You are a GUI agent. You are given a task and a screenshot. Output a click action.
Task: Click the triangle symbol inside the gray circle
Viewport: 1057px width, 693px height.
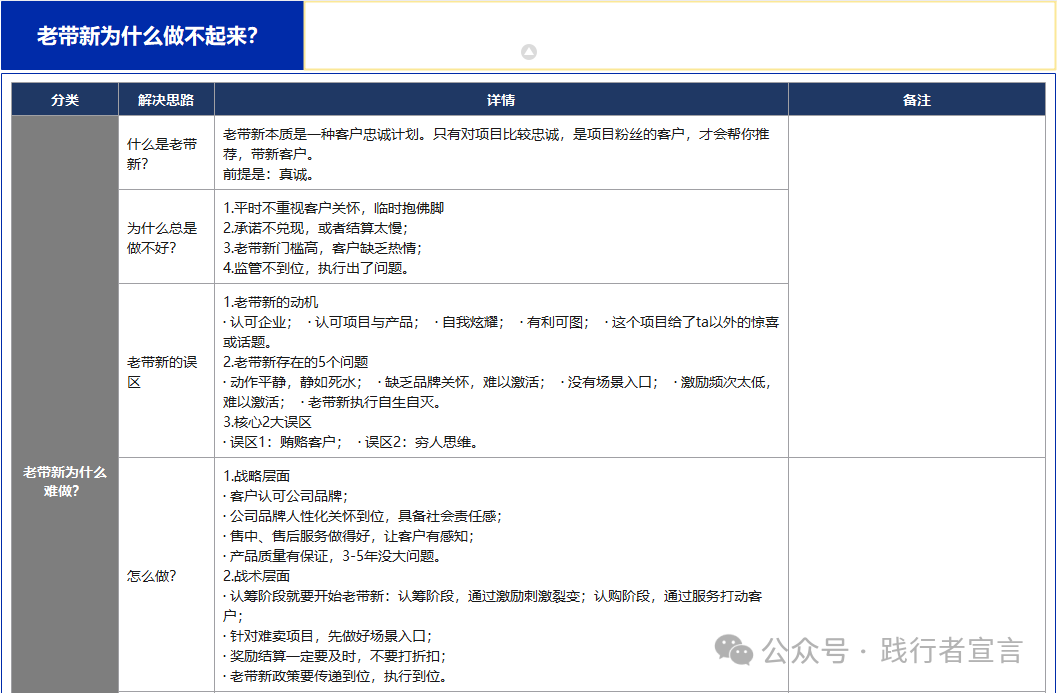(528, 51)
